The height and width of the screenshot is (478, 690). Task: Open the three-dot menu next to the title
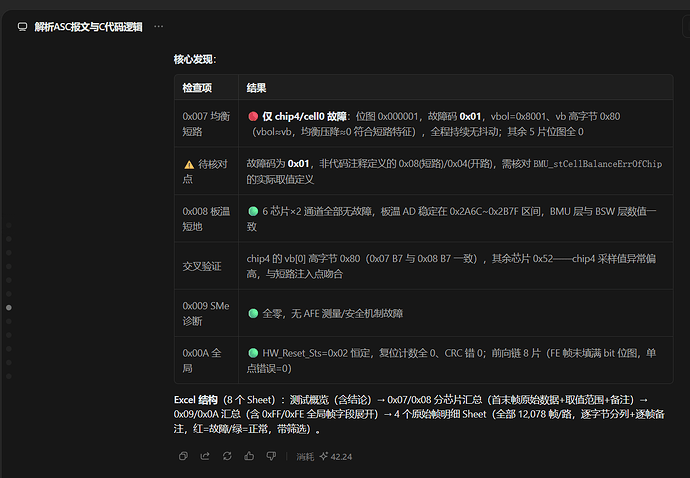[158, 26]
